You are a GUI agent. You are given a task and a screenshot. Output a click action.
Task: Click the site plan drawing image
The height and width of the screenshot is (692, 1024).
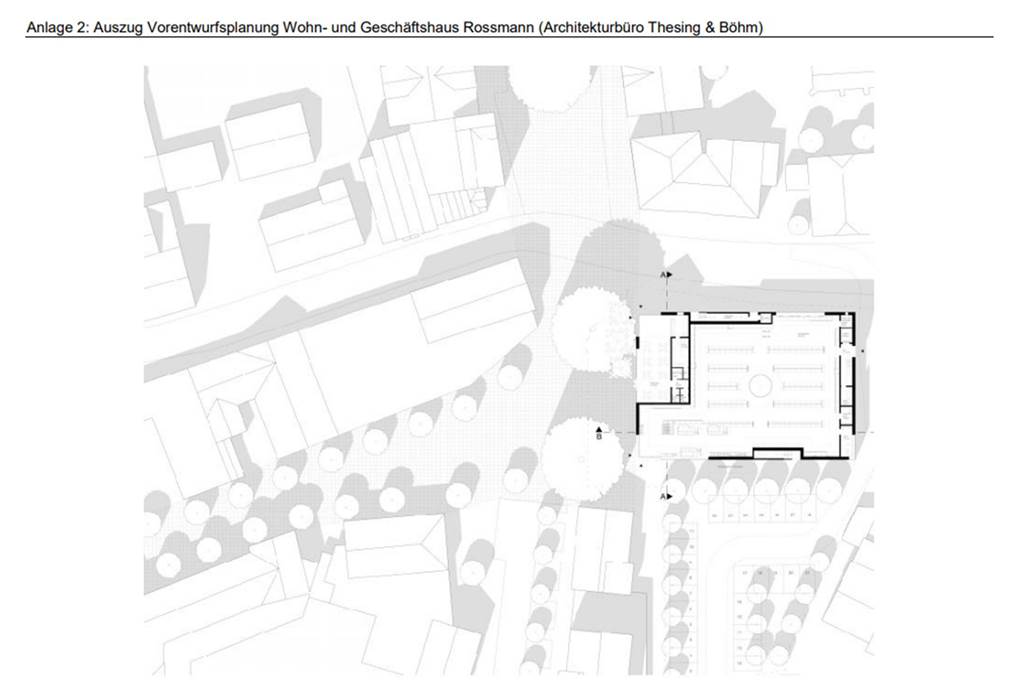pyautogui.click(x=509, y=370)
